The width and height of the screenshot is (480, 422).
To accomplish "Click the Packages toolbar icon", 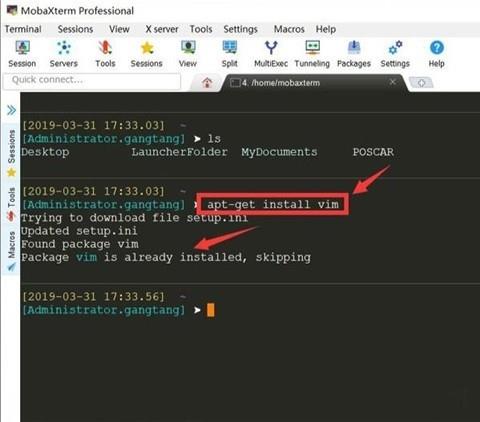I will (354, 54).
